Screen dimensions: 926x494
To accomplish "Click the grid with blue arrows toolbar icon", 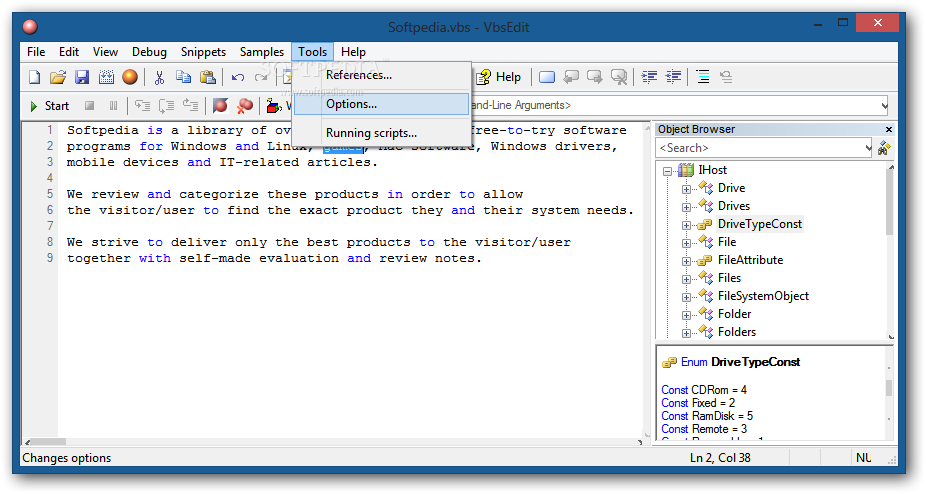I will pos(106,77).
